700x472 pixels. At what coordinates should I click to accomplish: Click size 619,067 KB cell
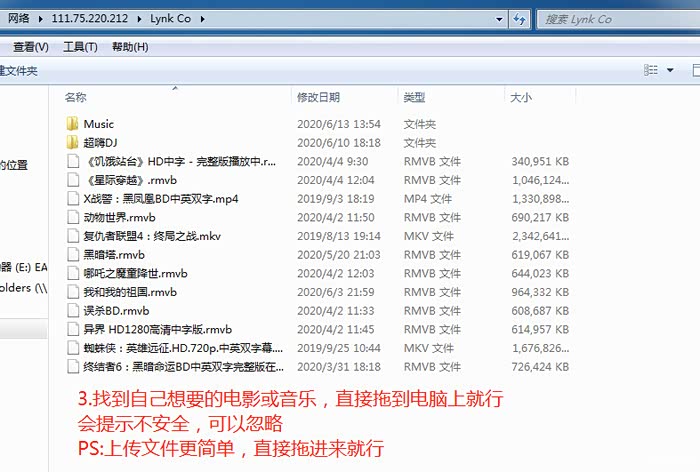[540, 255]
